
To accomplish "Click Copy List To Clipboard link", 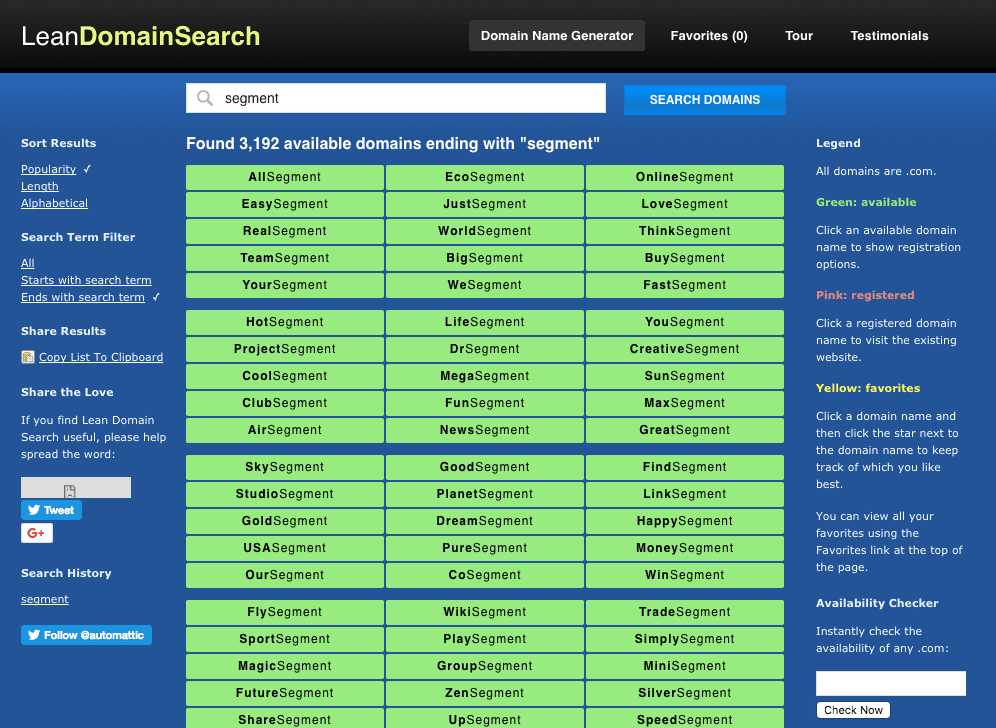I will (x=101, y=357).
